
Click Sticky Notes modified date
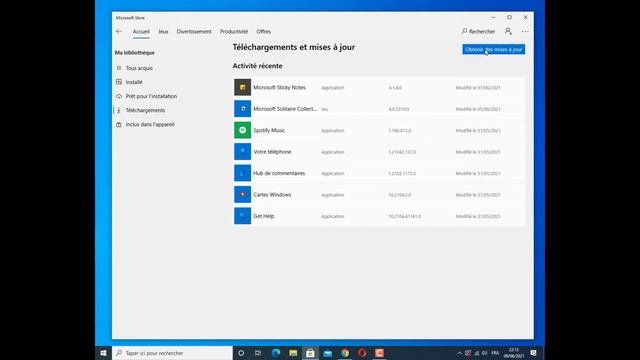tap(478, 88)
